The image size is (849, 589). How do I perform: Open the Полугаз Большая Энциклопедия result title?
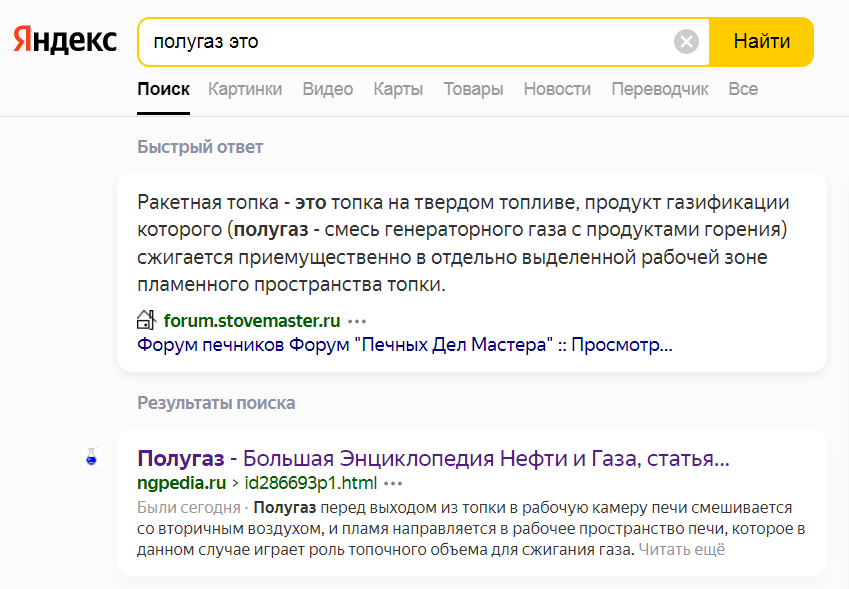433,459
